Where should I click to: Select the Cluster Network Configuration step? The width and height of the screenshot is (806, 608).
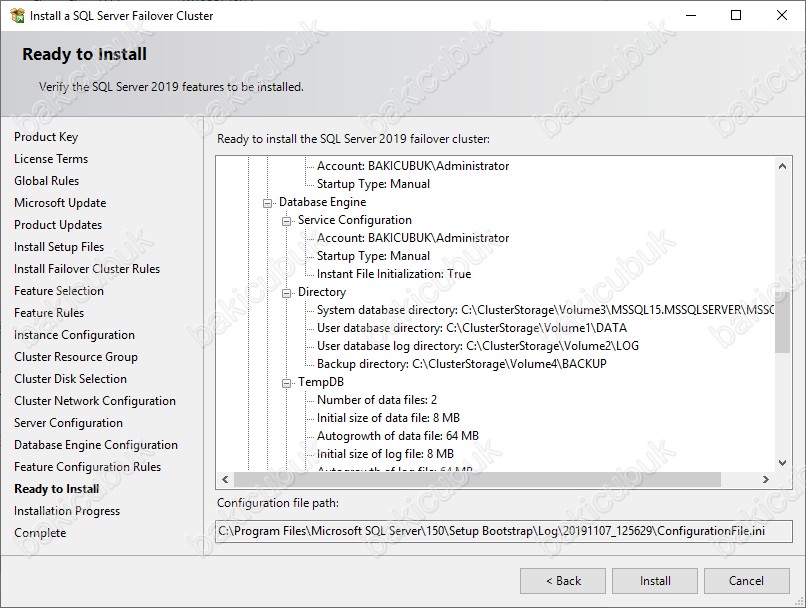click(95, 401)
